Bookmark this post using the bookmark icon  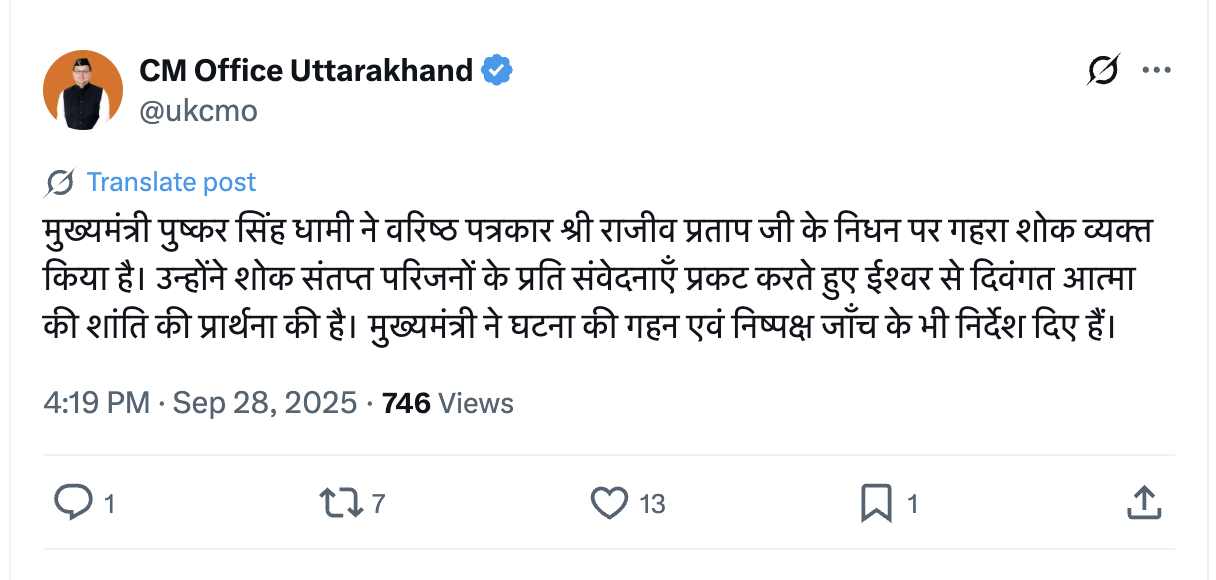(876, 502)
